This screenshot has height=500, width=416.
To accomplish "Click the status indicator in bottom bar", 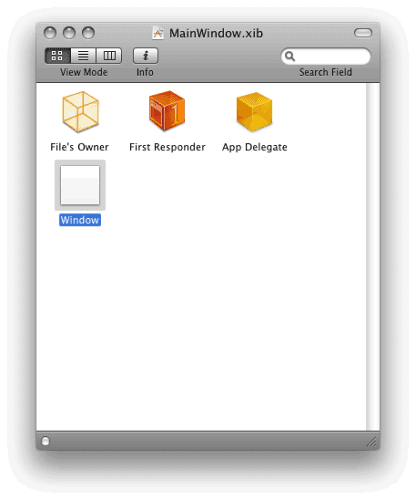I will click(x=45, y=441).
